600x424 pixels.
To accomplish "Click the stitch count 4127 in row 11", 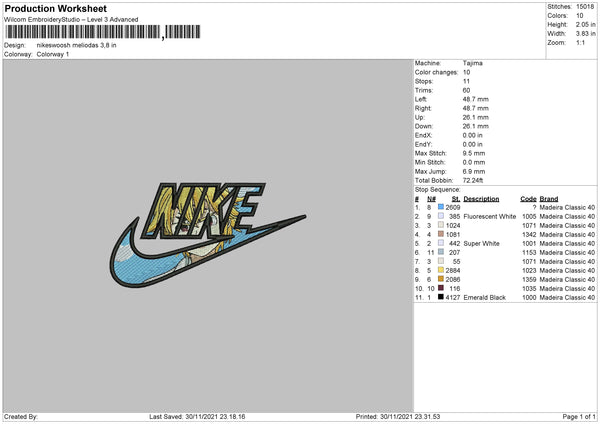I will (x=453, y=297).
